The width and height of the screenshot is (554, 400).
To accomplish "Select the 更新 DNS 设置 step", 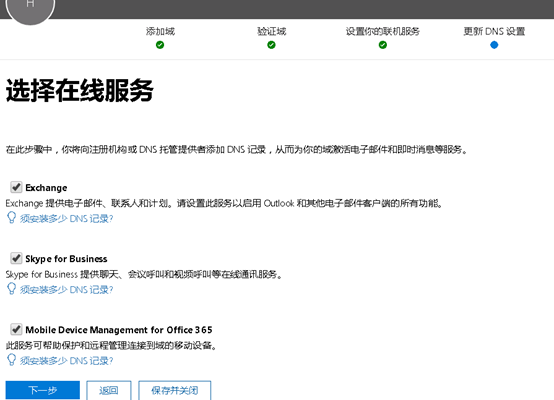I will click(x=494, y=31).
